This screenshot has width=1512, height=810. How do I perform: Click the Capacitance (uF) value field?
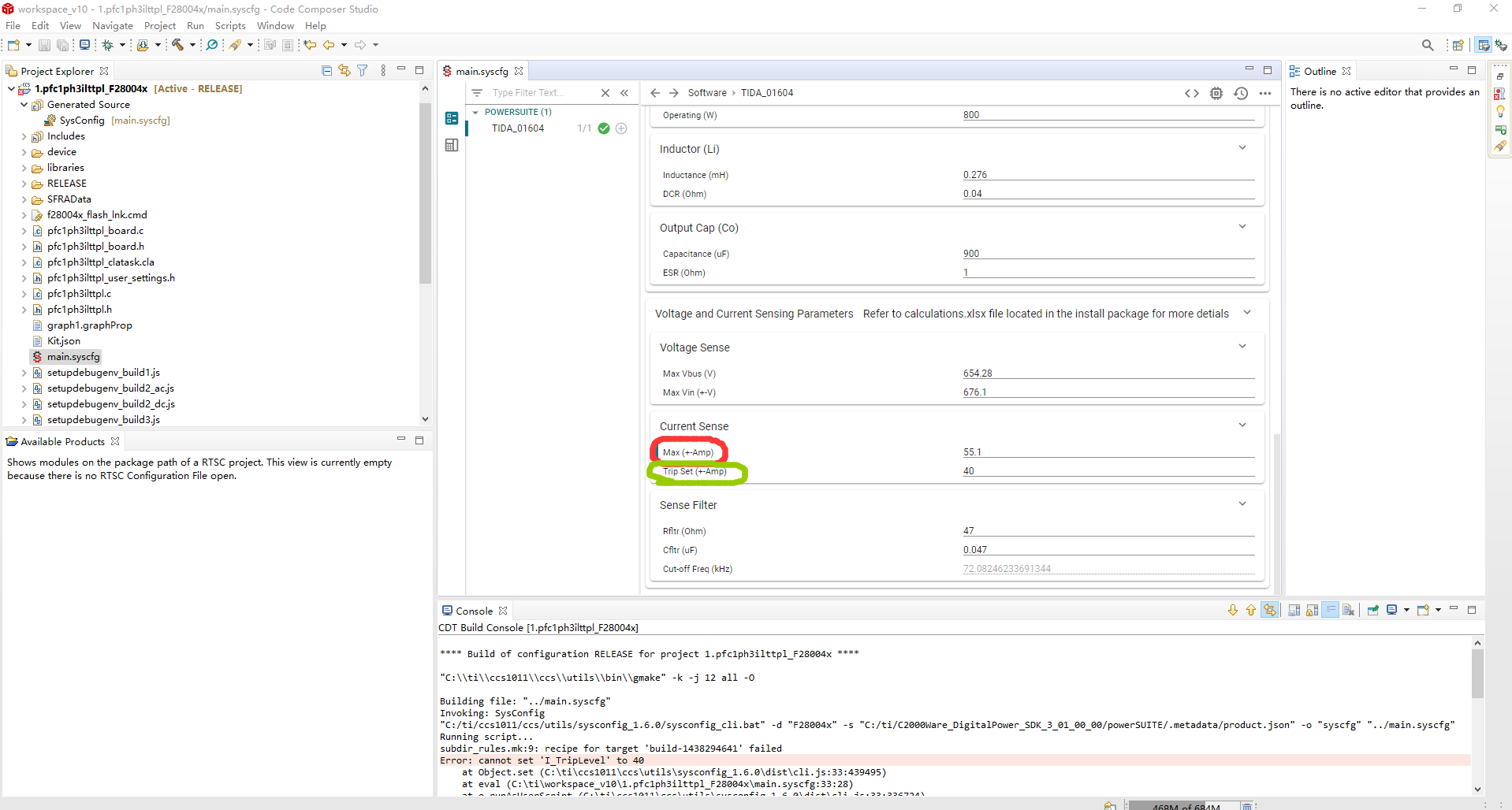(x=1108, y=254)
